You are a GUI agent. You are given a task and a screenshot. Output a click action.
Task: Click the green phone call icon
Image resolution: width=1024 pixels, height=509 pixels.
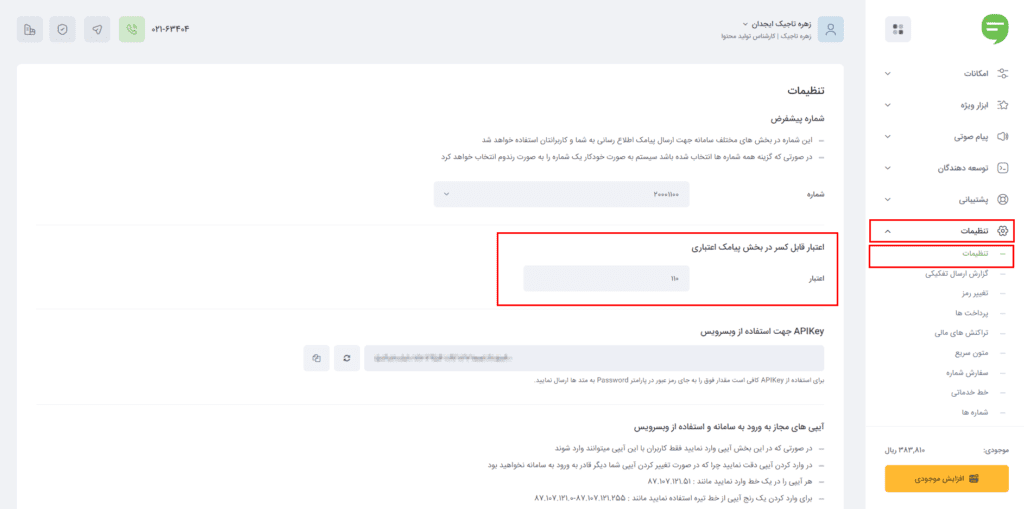pos(132,29)
